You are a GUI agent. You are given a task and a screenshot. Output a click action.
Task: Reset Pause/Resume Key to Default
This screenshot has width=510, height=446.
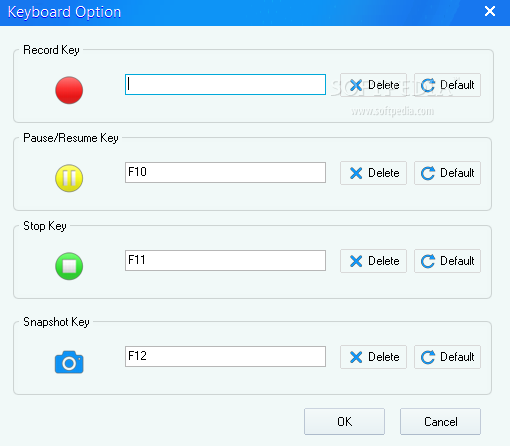[x=447, y=173]
